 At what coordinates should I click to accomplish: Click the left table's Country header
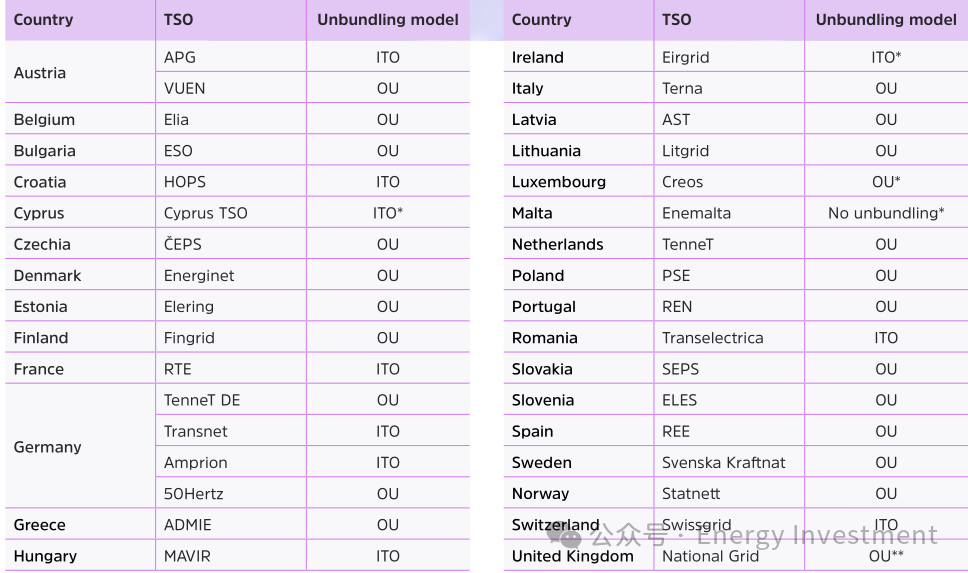(x=43, y=20)
